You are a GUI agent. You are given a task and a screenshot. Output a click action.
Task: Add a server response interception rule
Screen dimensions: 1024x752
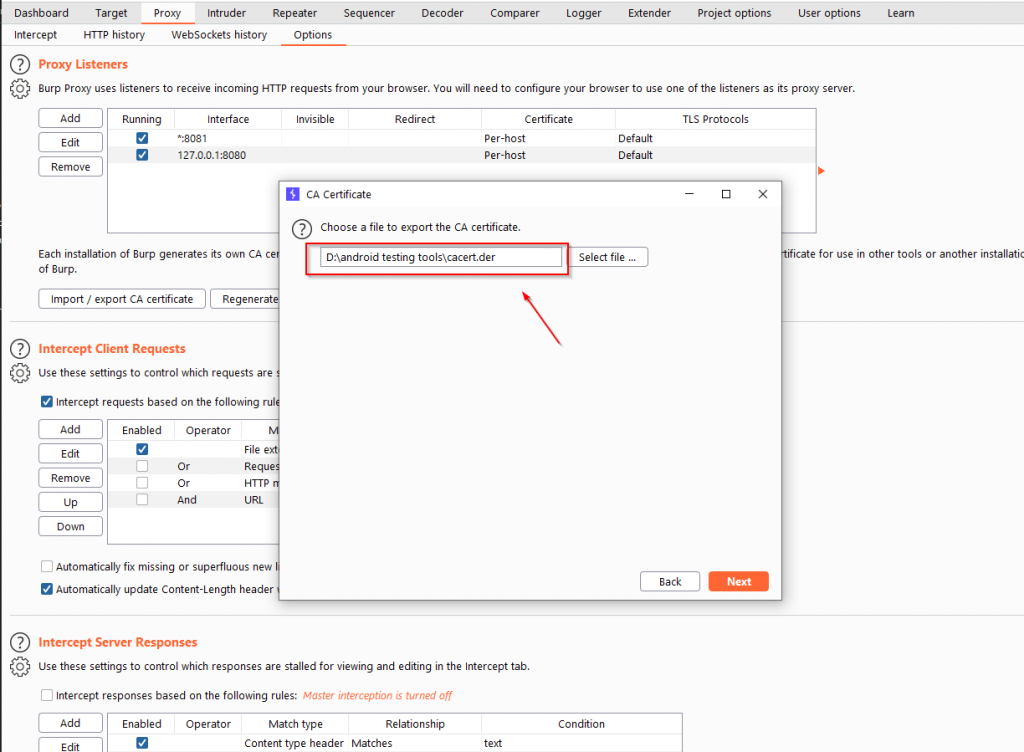[x=71, y=723]
